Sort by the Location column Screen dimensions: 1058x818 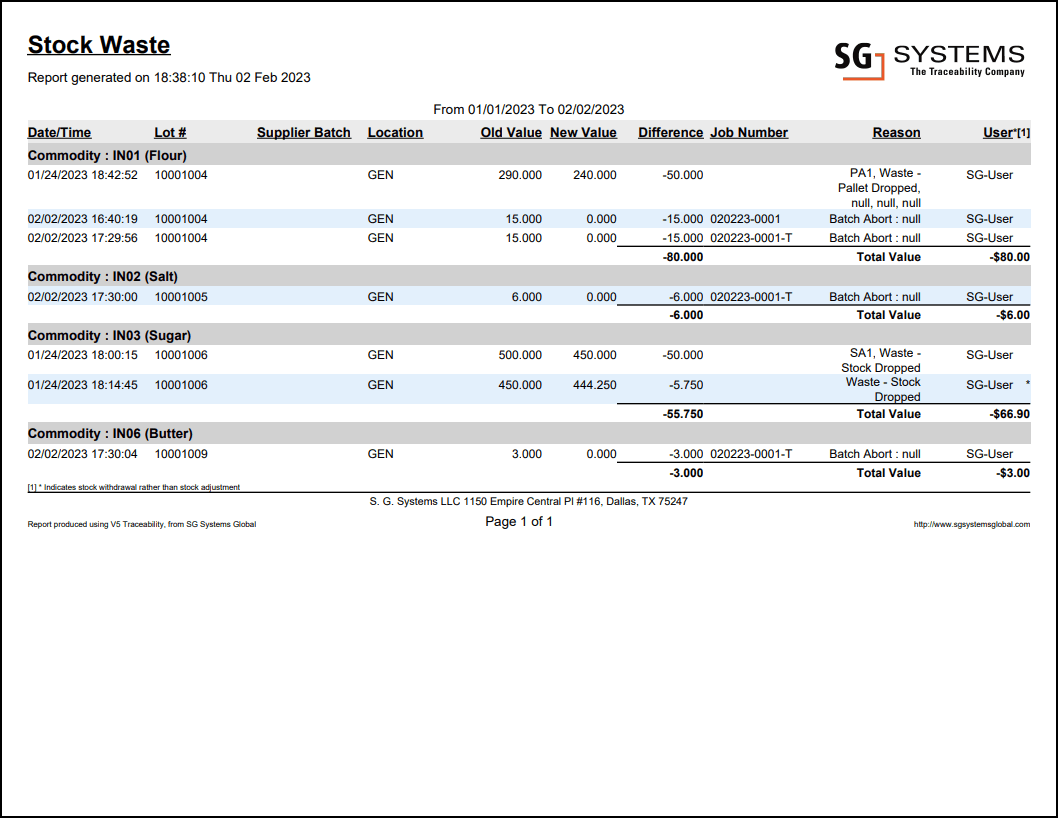click(x=395, y=132)
